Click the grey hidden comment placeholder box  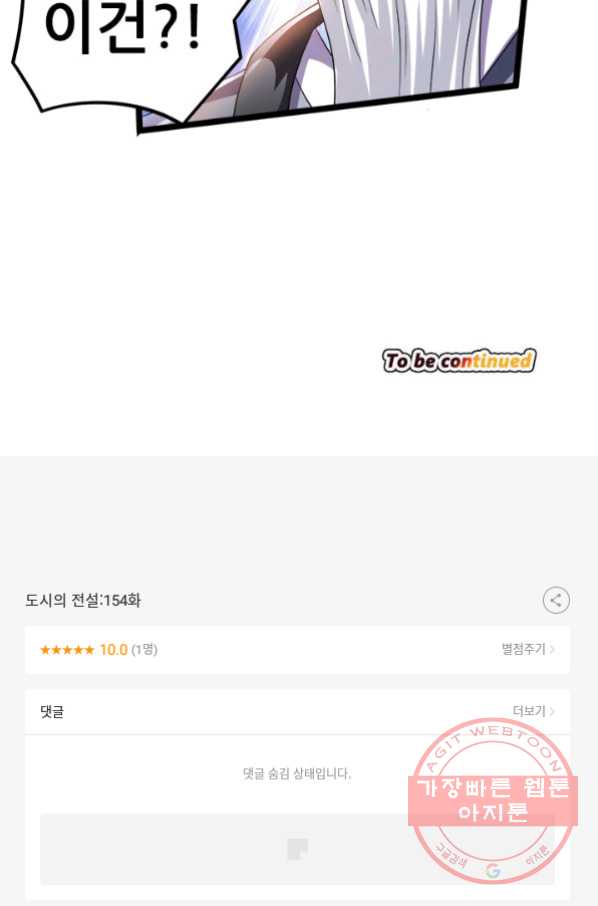(x=297, y=849)
